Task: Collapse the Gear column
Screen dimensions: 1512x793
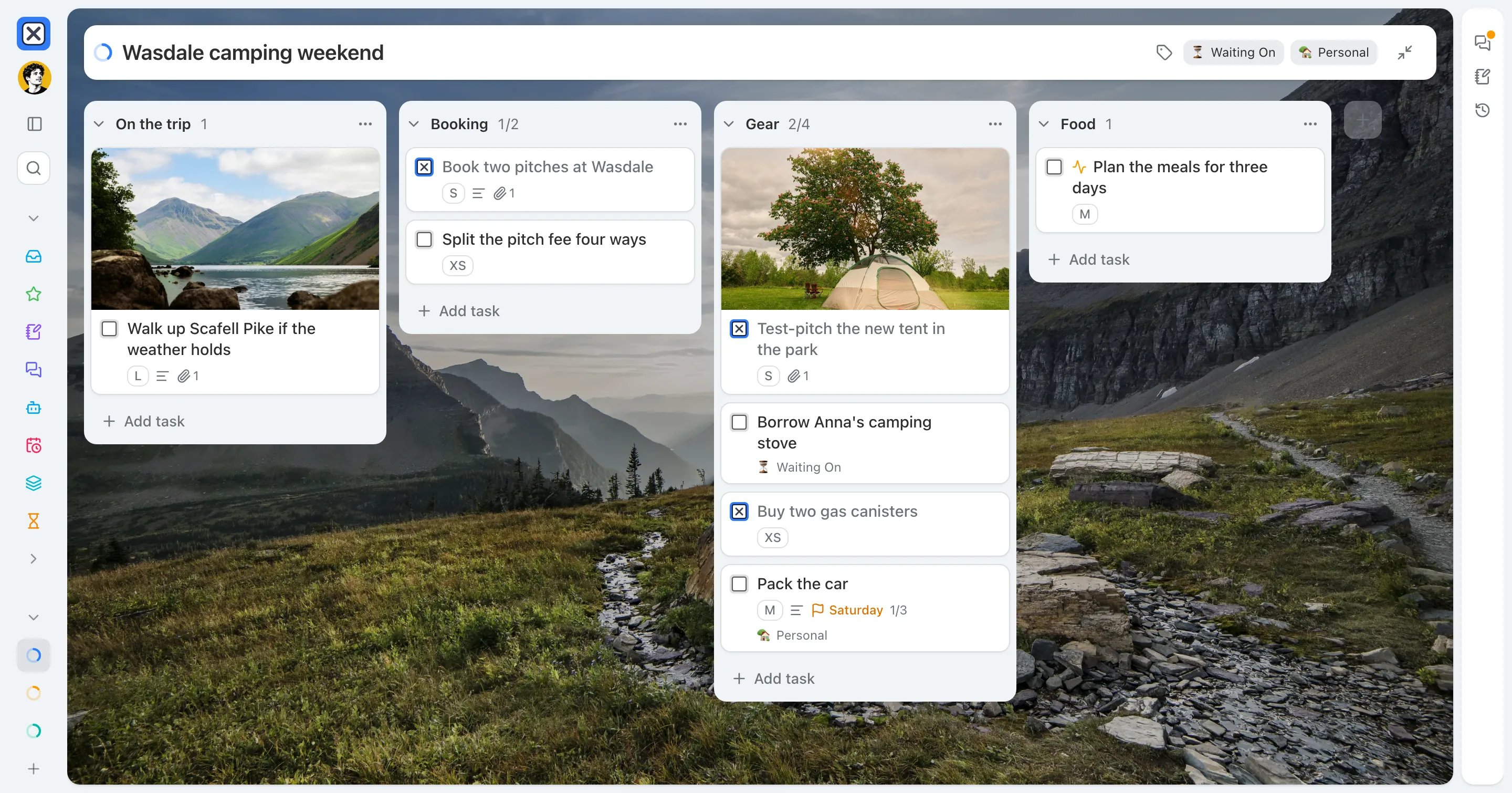Action: click(x=729, y=124)
